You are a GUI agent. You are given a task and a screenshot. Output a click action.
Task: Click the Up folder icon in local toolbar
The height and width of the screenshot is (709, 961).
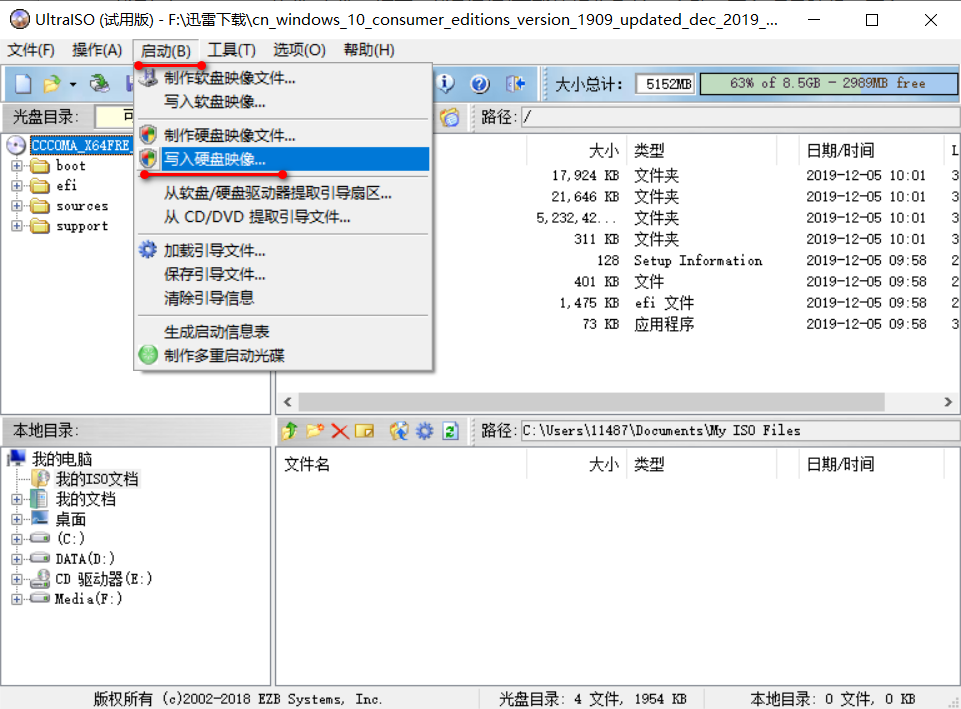[290, 431]
